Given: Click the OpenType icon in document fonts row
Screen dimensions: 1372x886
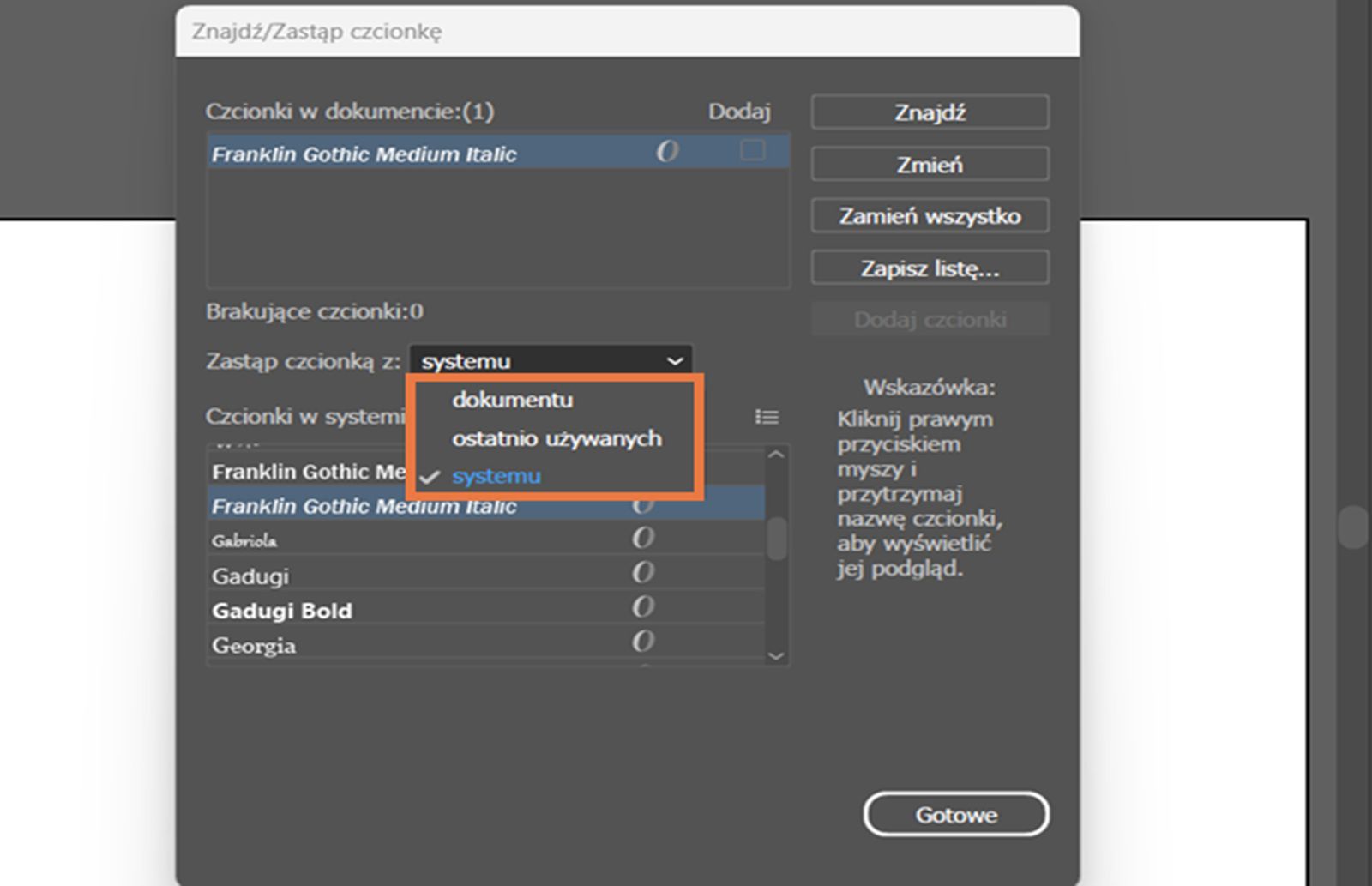Looking at the screenshot, I should tap(667, 151).
